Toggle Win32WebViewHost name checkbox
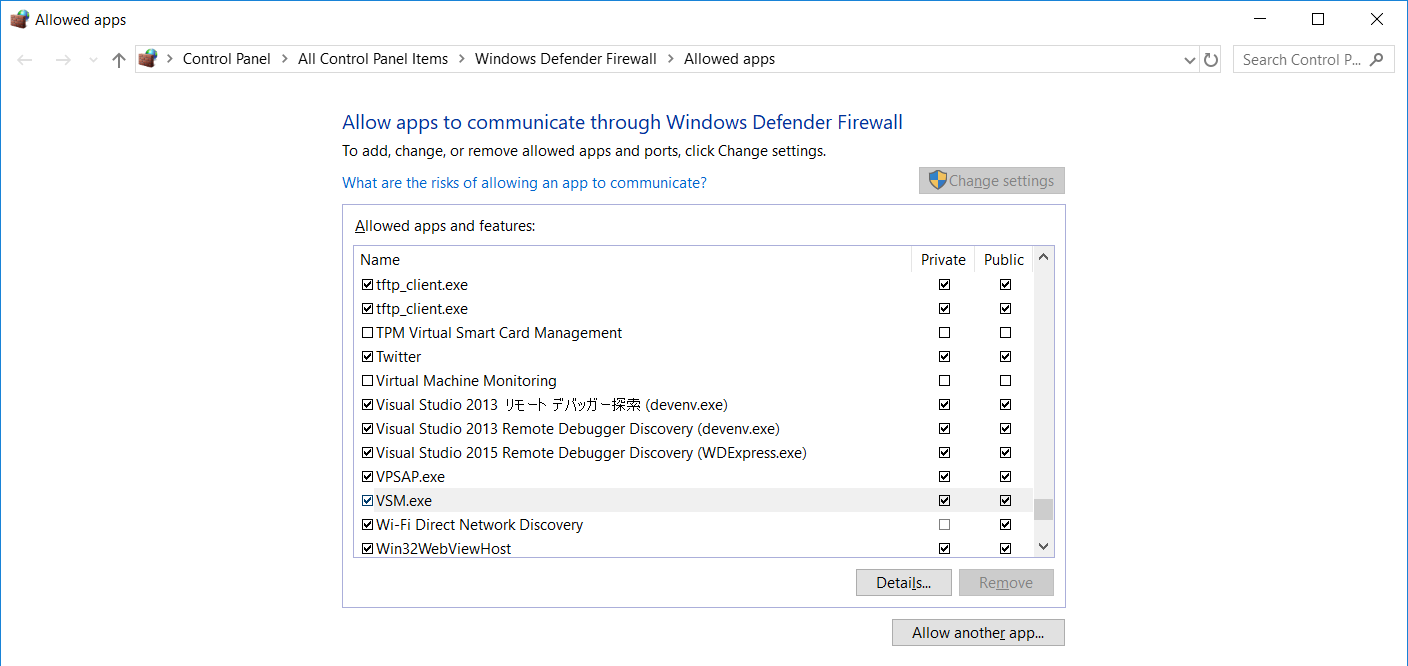 [x=367, y=549]
